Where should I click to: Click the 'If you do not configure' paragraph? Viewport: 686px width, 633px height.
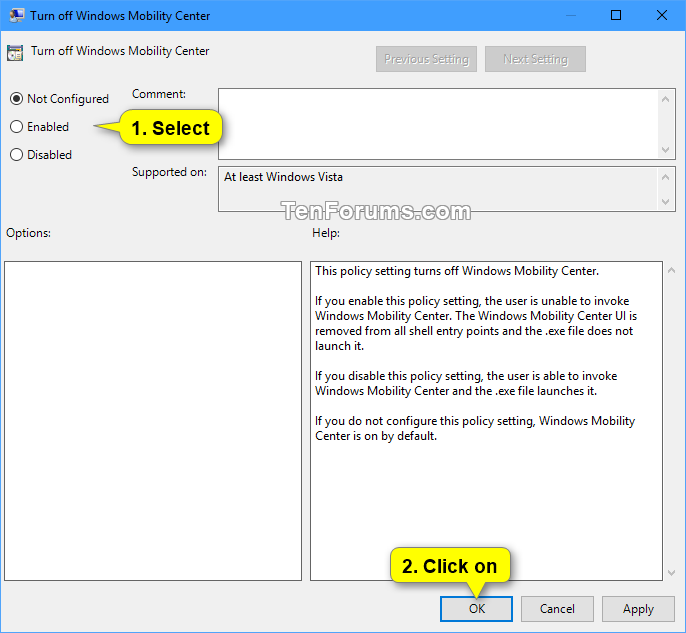point(475,428)
